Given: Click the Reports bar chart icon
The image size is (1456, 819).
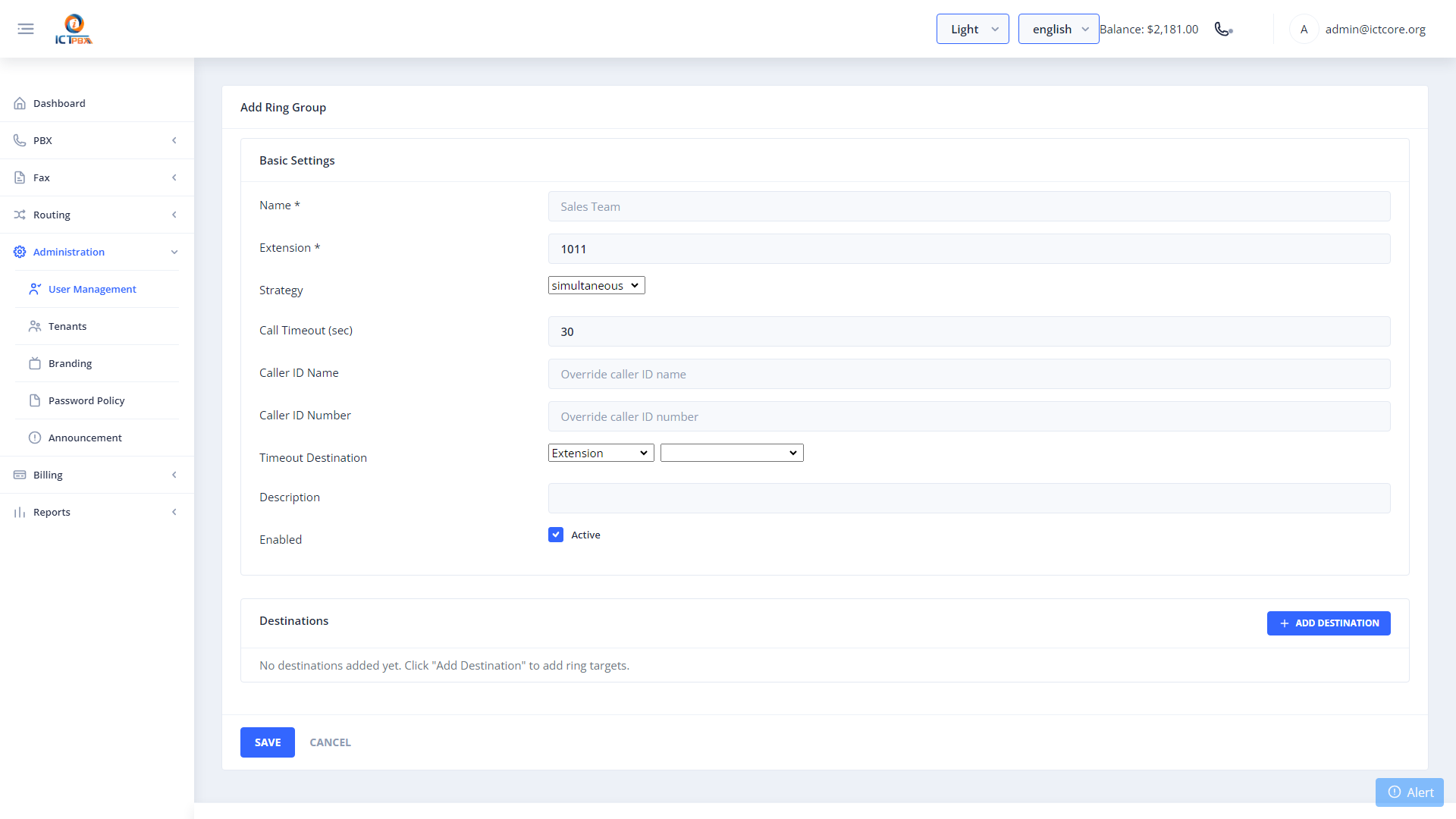Looking at the screenshot, I should pyautogui.click(x=20, y=512).
